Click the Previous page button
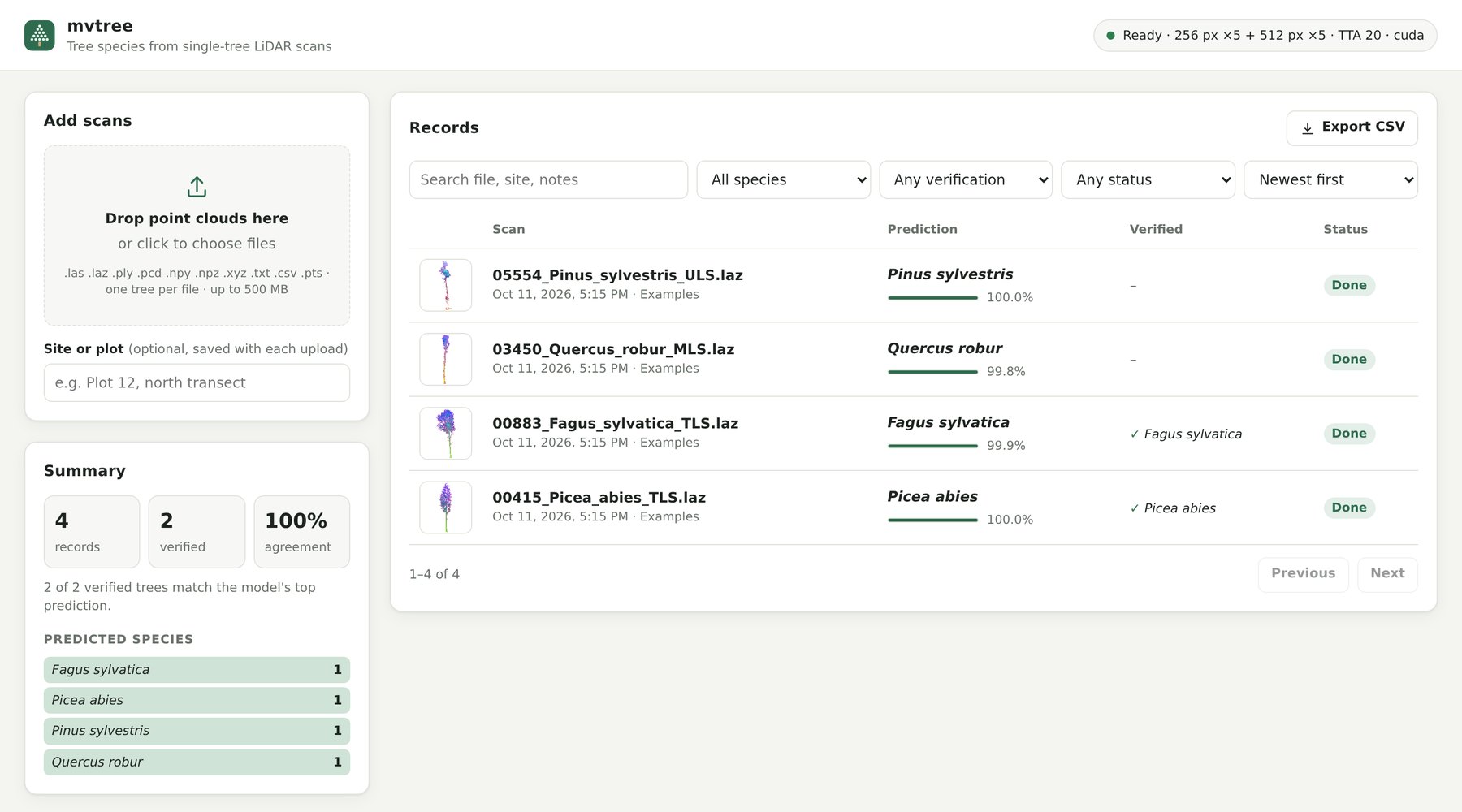 (x=1303, y=573)
